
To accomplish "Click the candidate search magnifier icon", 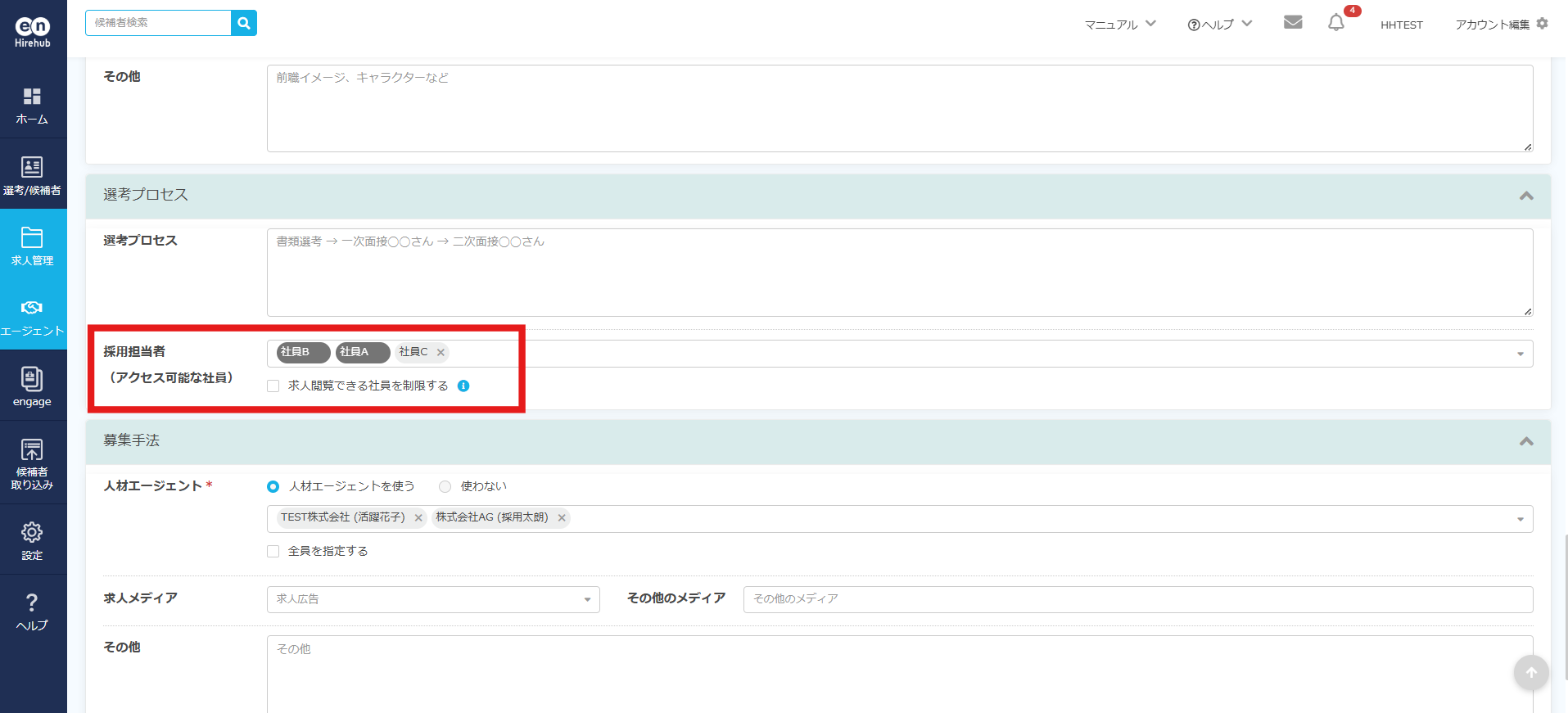I will [244, 23].
